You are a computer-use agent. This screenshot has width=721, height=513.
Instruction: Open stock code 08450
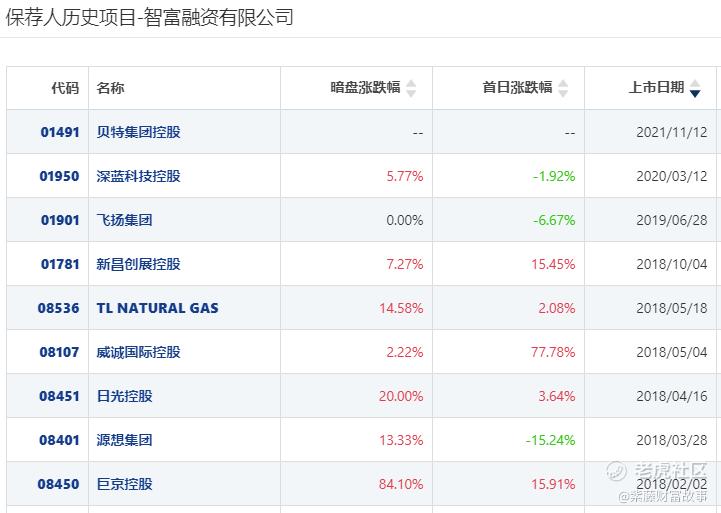(x=58, y=484)
